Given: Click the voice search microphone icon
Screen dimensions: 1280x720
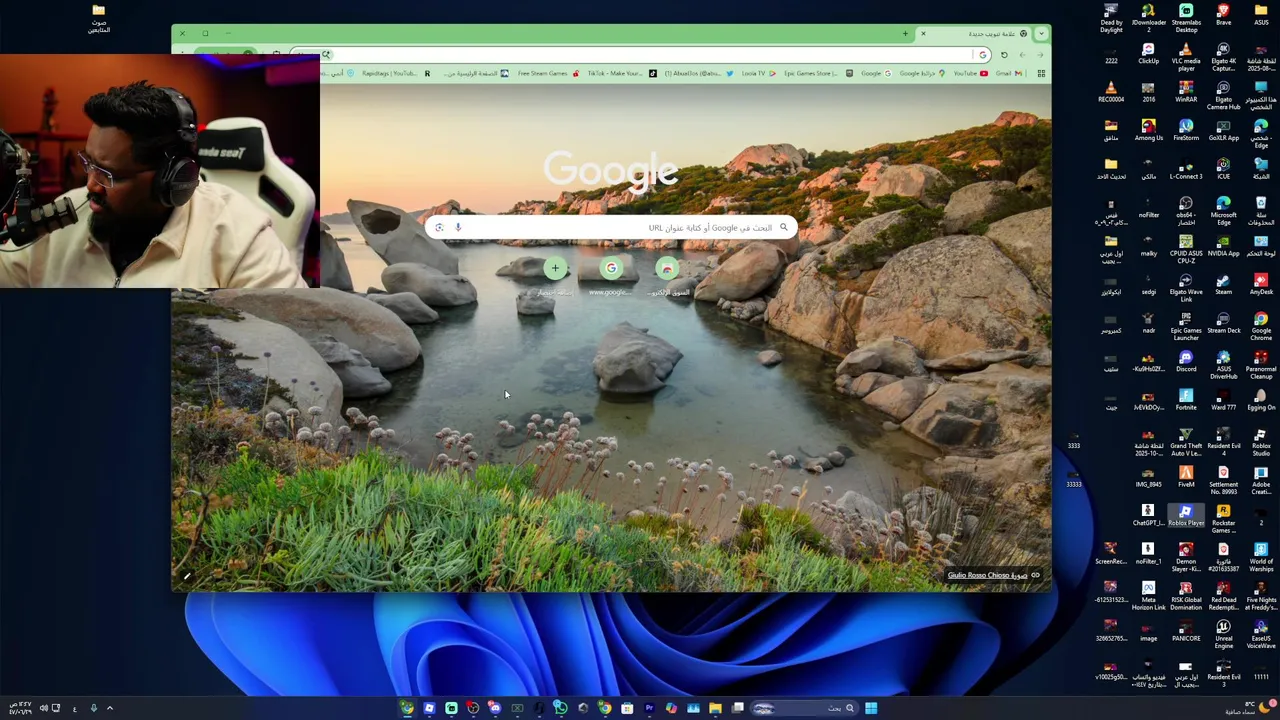Looking at the screenshot, I should click(458, 227).
